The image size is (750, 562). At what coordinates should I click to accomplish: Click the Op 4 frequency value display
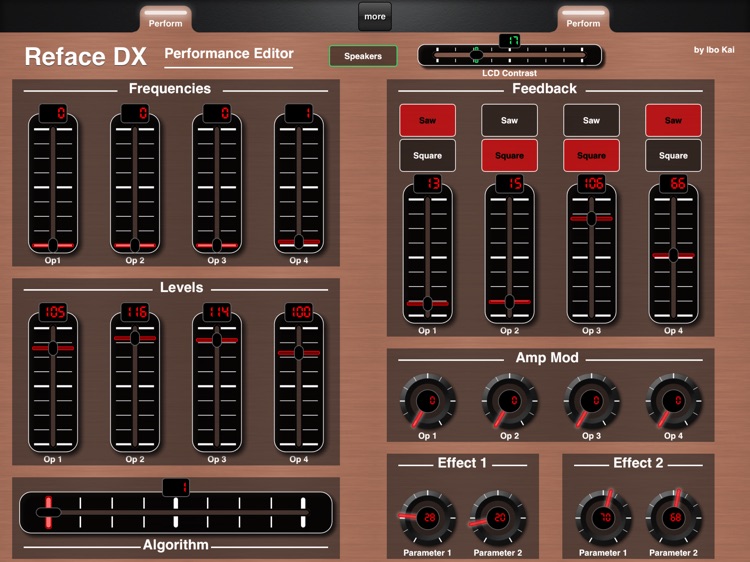click(299, 113)
